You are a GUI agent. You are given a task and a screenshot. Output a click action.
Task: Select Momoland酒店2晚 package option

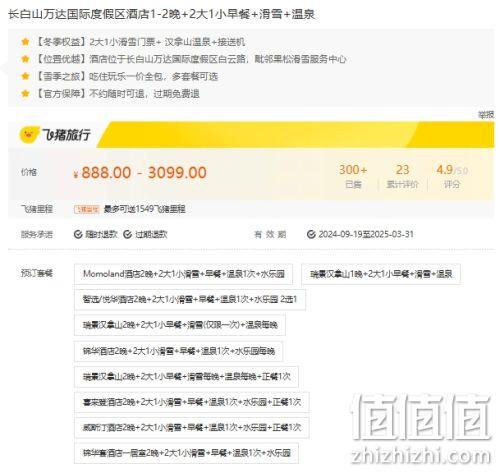(x=183, y=274)
